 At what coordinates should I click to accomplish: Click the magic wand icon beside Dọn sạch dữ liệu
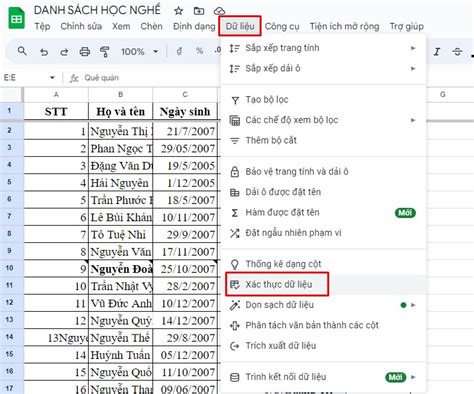235,305
